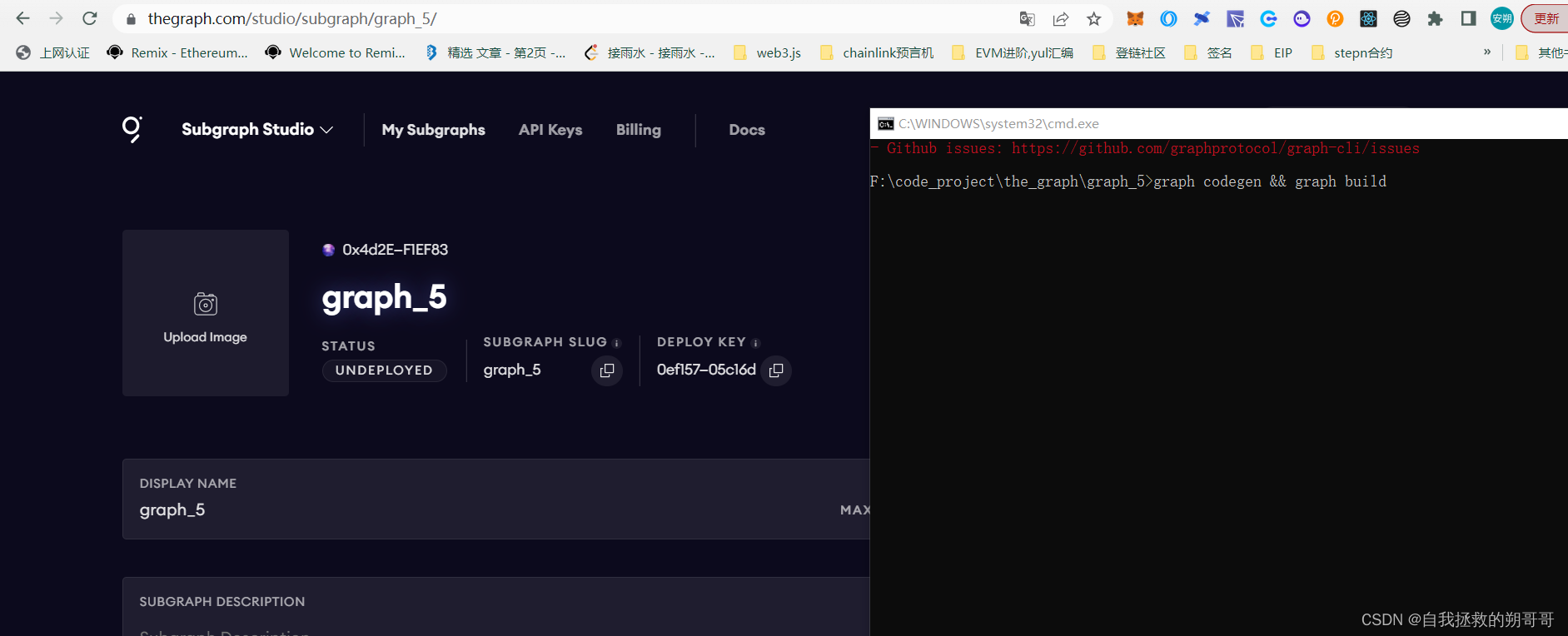
Task: Click the cmd.exe title bar
Action: point(1219,123)
